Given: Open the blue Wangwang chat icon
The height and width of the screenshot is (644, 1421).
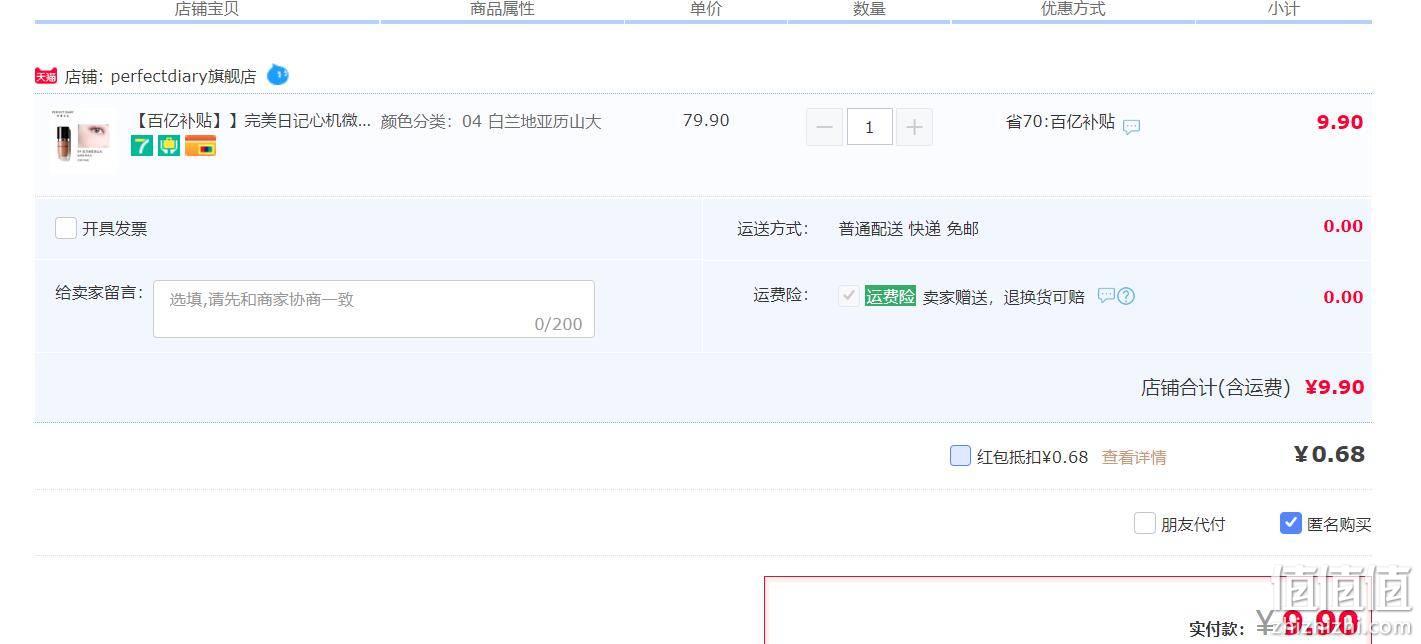Looking at the screenshot, I should [278, 75].
